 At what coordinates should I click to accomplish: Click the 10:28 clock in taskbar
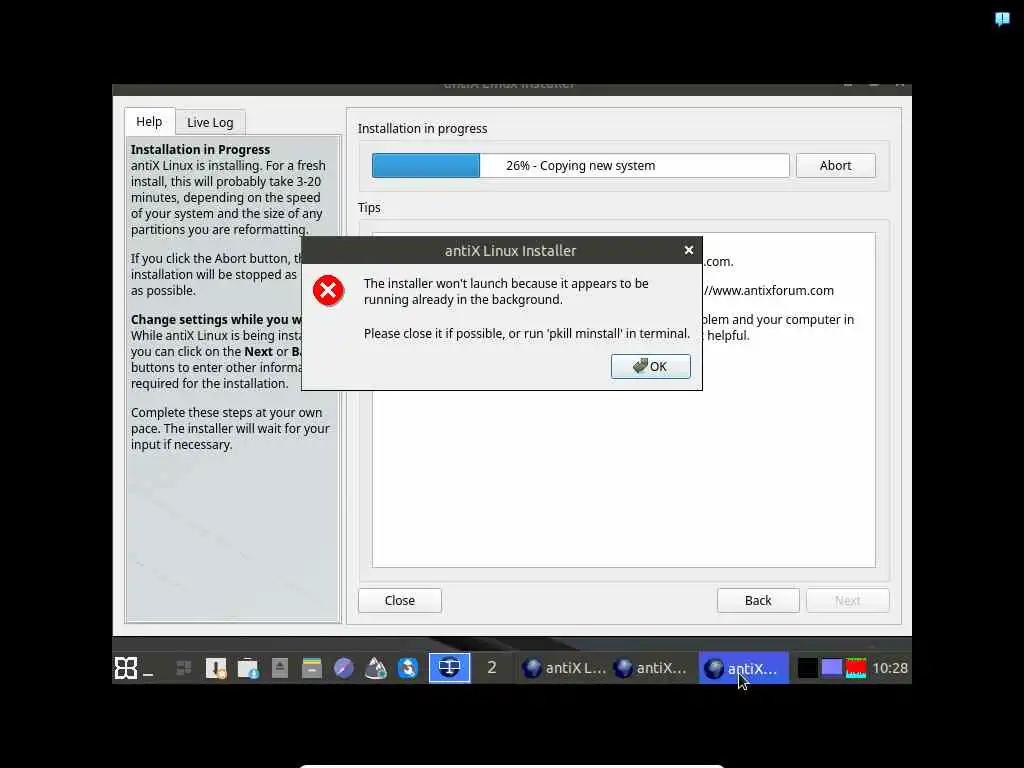click(x=890, y=667)
